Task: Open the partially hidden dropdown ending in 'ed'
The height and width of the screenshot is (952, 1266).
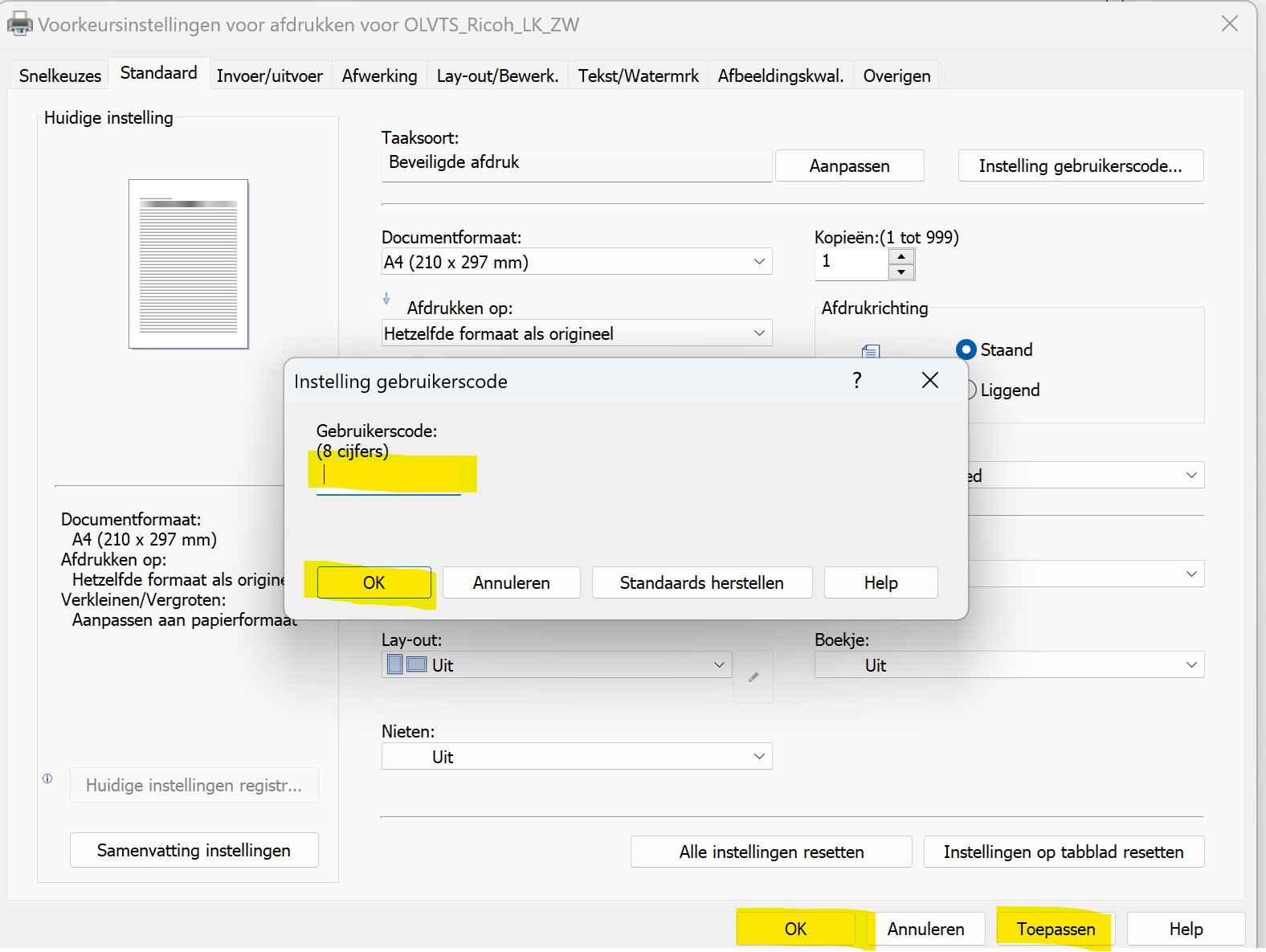Action: coord(1086,476)
